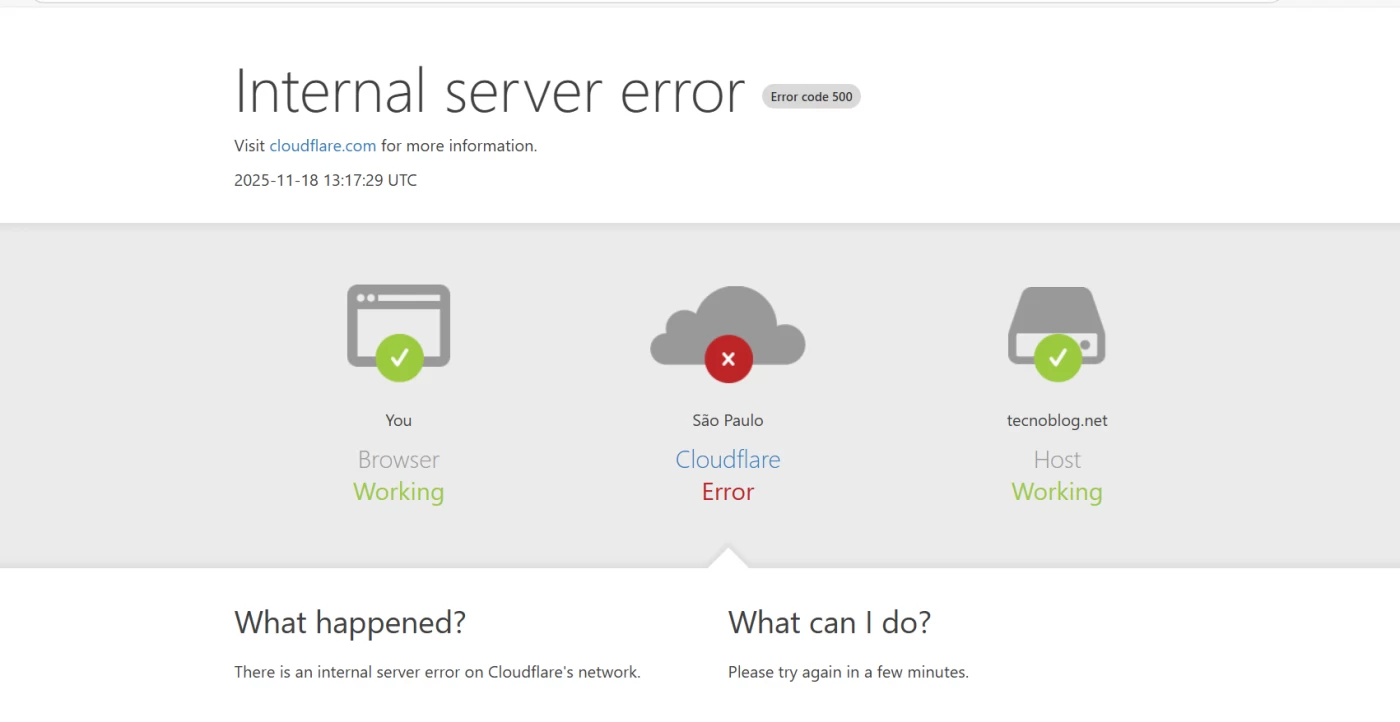Click the Internal server error heading
1400x722 pixels.
point(489,91)
